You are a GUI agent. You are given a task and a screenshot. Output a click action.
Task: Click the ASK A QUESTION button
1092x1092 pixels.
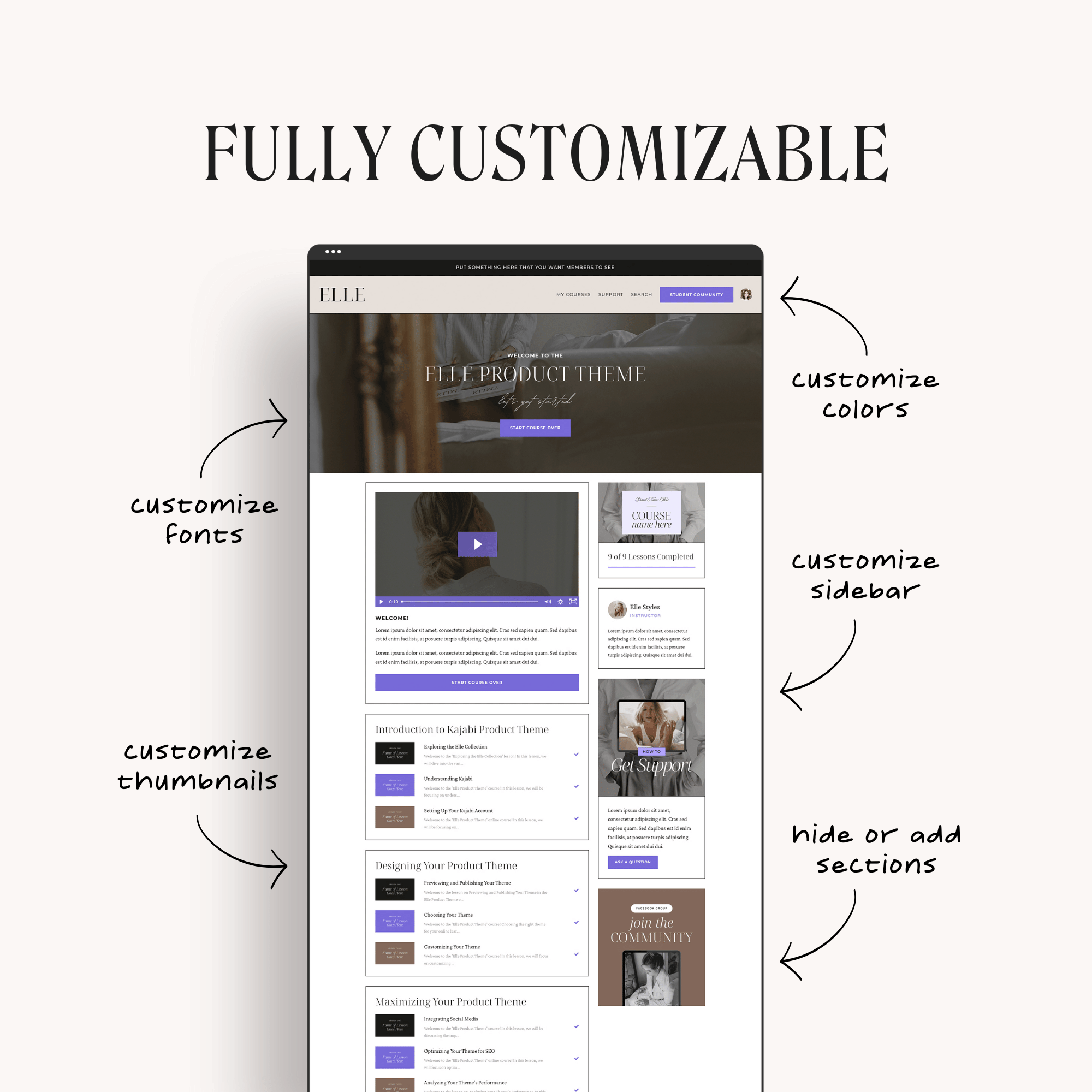[632, 862]
